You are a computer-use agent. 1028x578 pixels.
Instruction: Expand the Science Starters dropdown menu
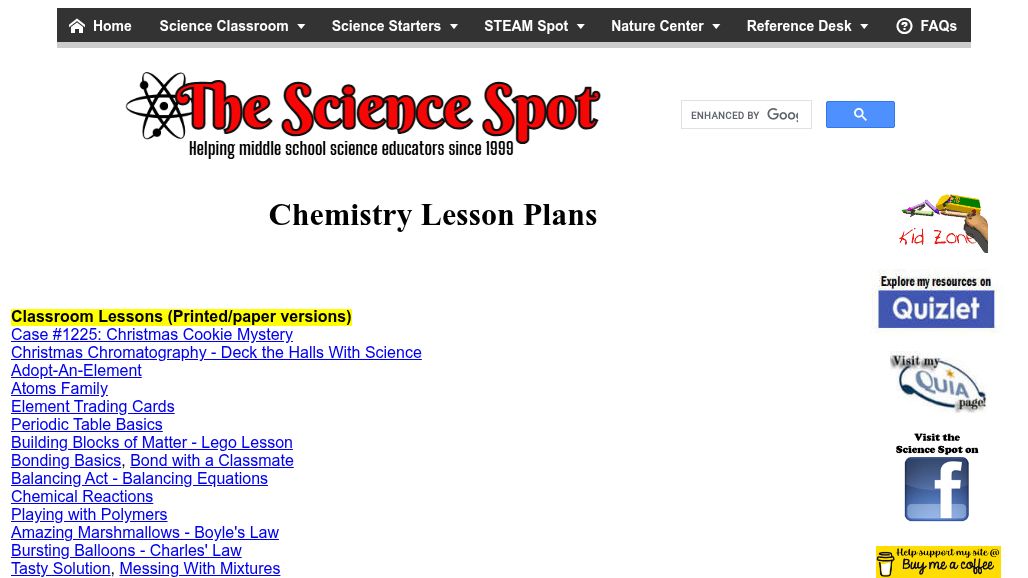point(394,26)
